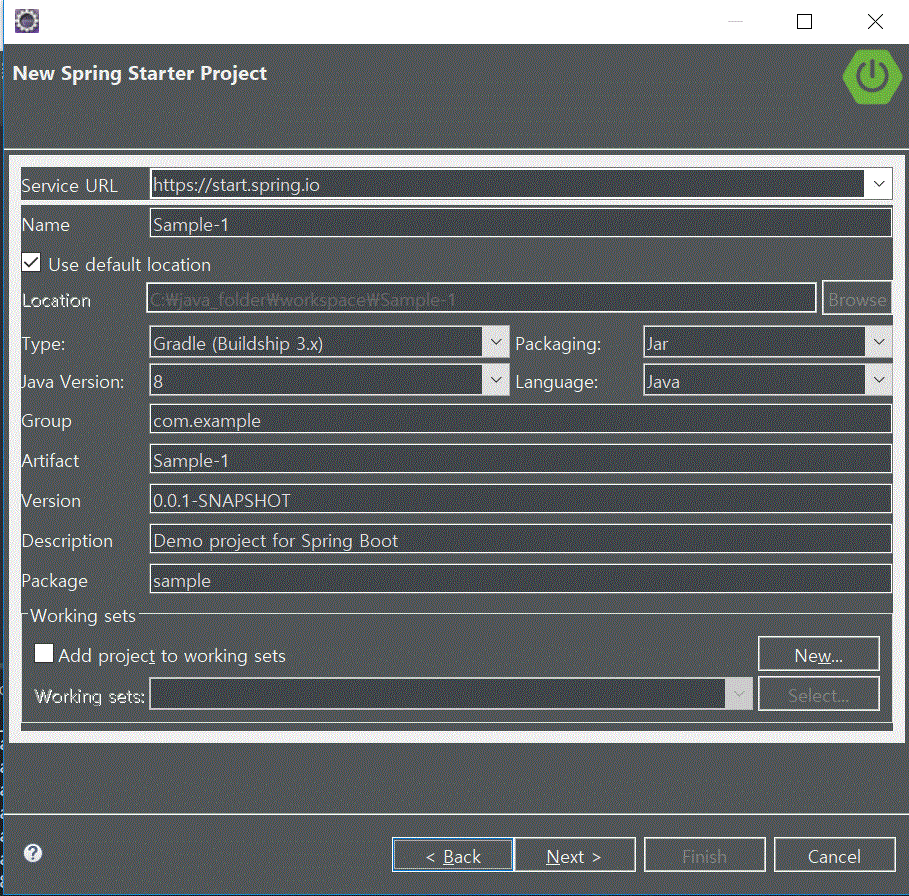Click the Location path field
Viewport: 909px width, 896px height.
pyautogui.click(x=481, y=298)
